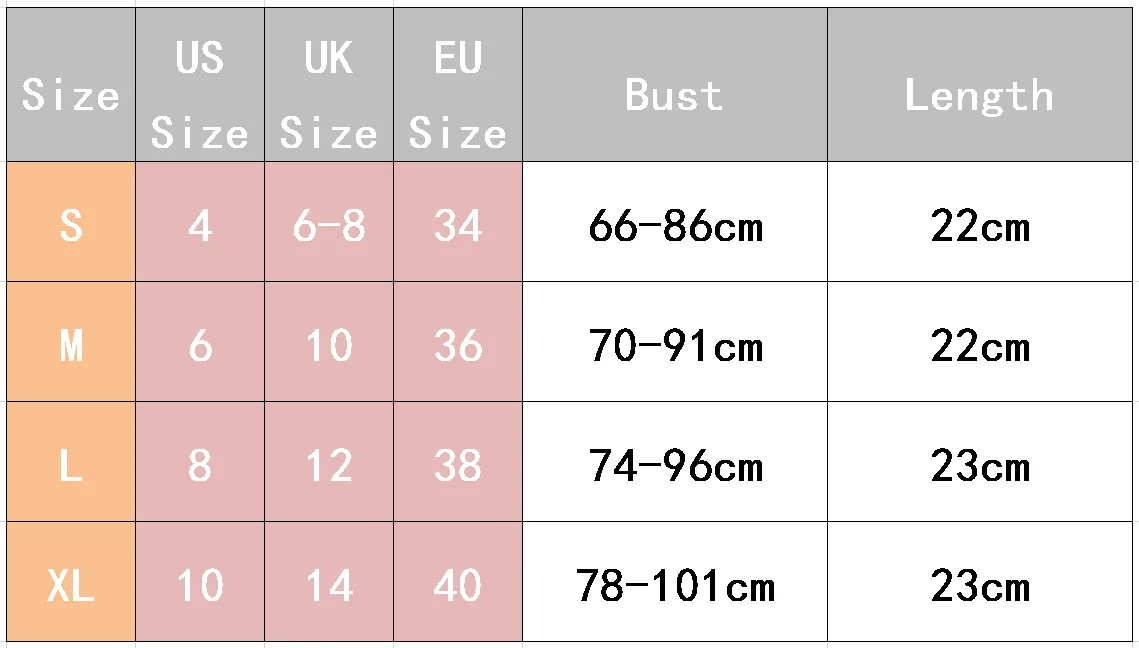Select UK size 6-8 cell

329,222
